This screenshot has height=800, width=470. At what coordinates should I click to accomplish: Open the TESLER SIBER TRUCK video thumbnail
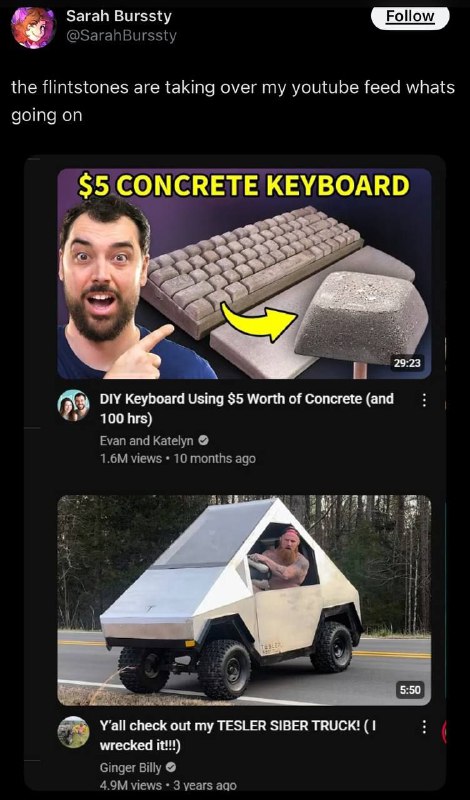click(x=244, y=600)
